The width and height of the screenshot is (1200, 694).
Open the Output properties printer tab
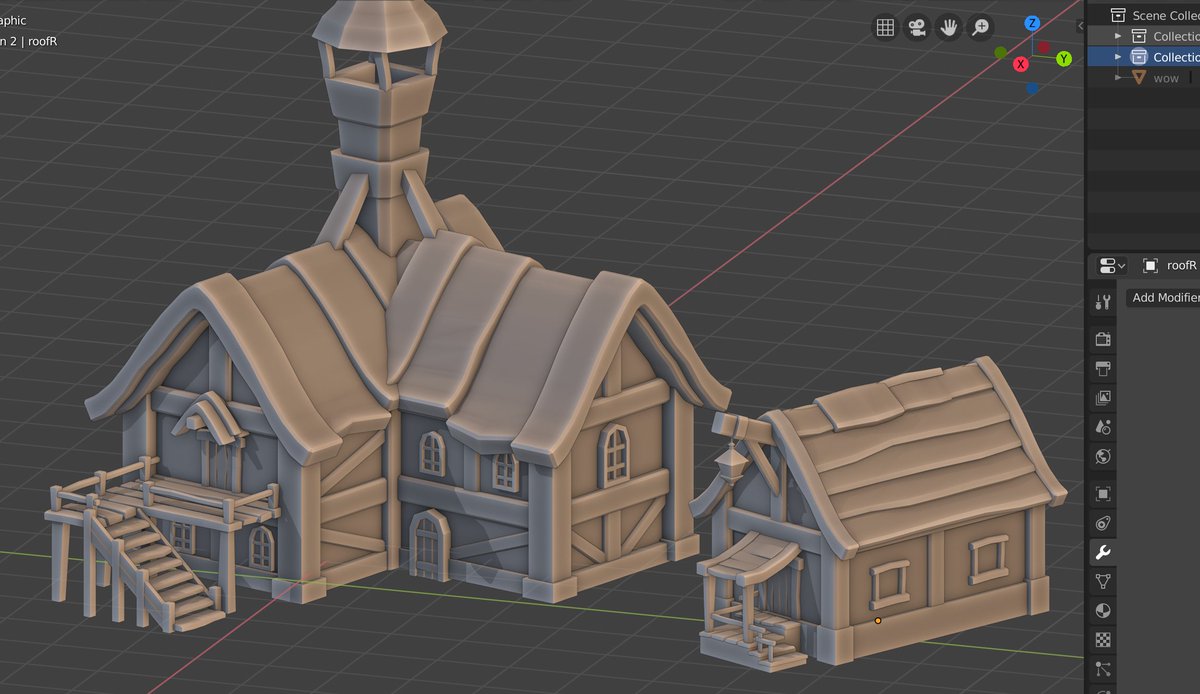coord(1103,368)
